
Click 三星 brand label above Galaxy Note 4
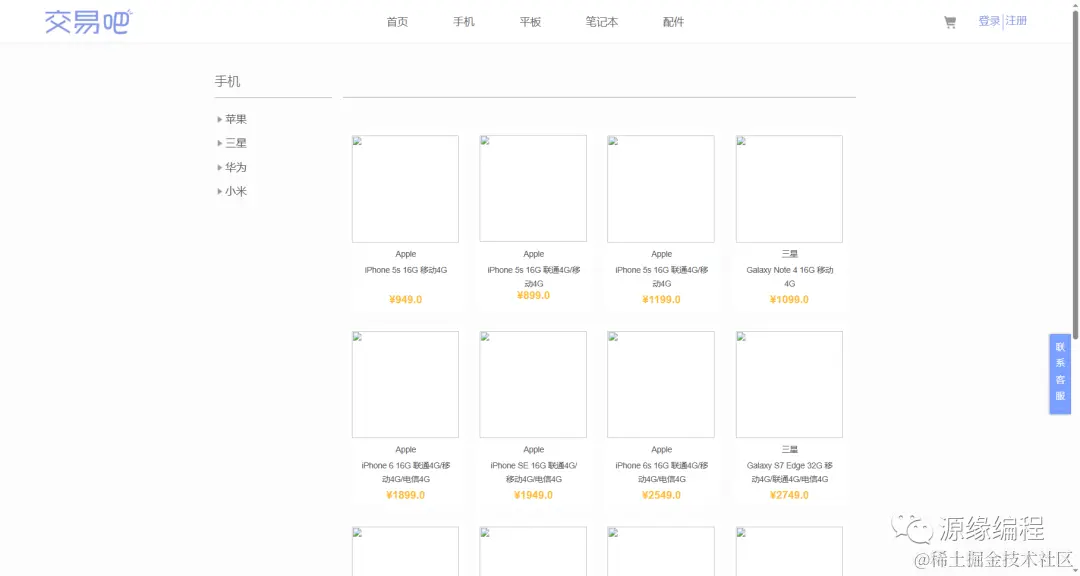point(789,254)
